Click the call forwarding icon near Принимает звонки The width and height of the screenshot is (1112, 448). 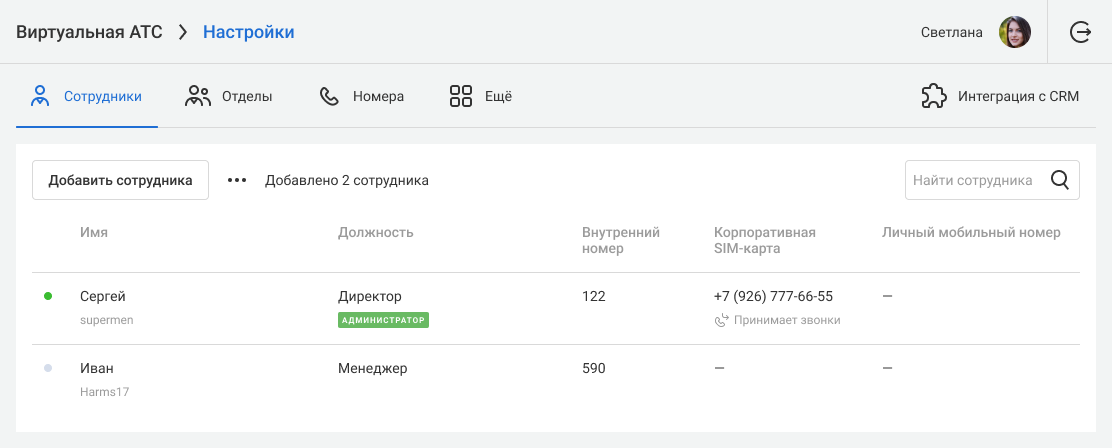pos(721,320)
